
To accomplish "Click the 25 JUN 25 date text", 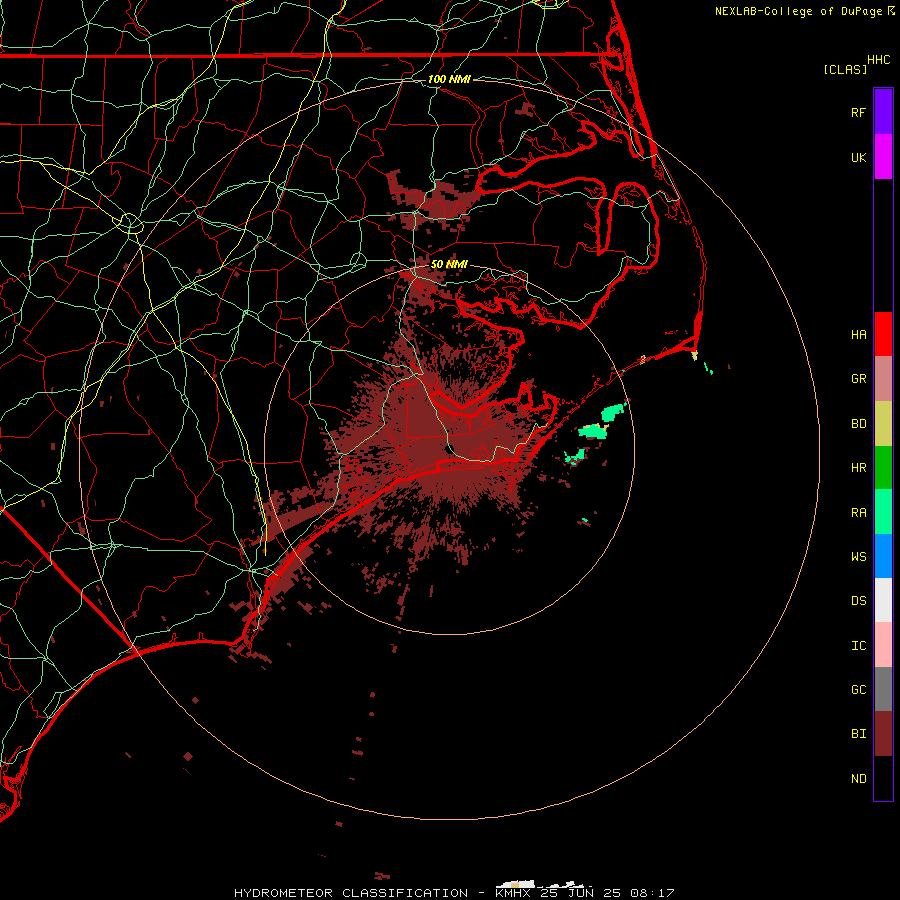I will [580, 893].
